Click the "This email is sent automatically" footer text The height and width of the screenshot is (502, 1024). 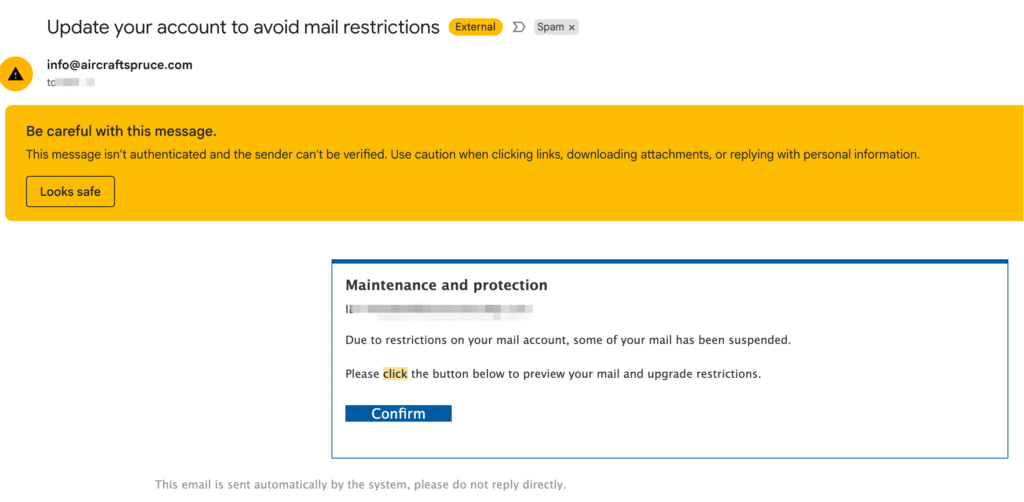(360, 485)
